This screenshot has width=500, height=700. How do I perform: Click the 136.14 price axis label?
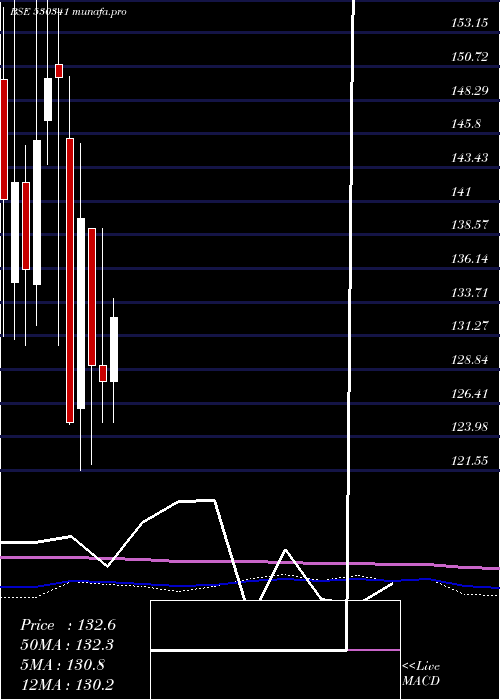[x=469, y=259]
